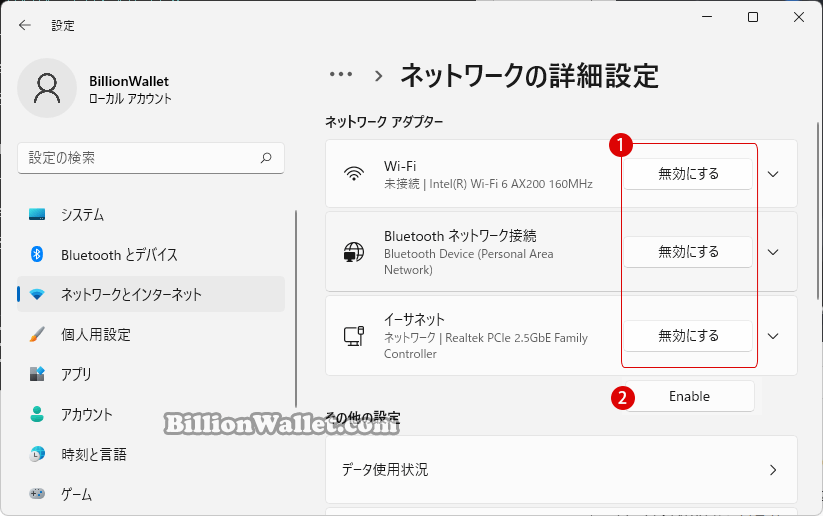Minimize the 設定 window
Screen dimensions: 823x516
point(707,17)
